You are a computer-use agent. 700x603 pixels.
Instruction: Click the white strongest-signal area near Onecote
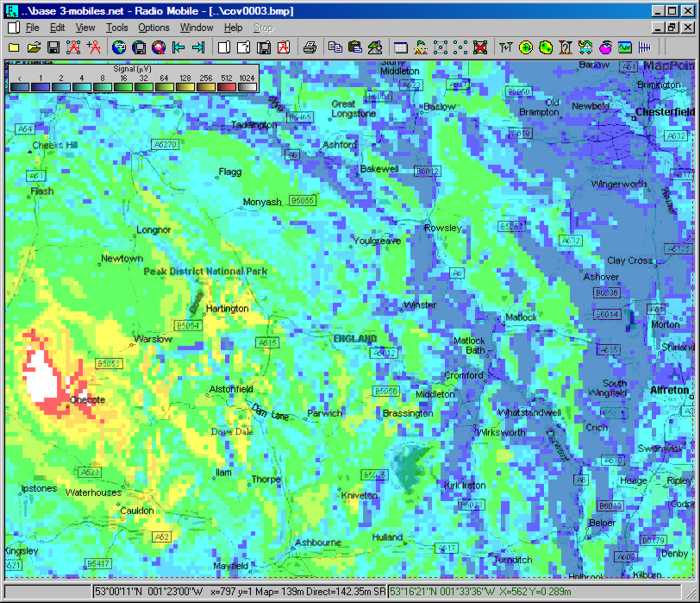43,379
